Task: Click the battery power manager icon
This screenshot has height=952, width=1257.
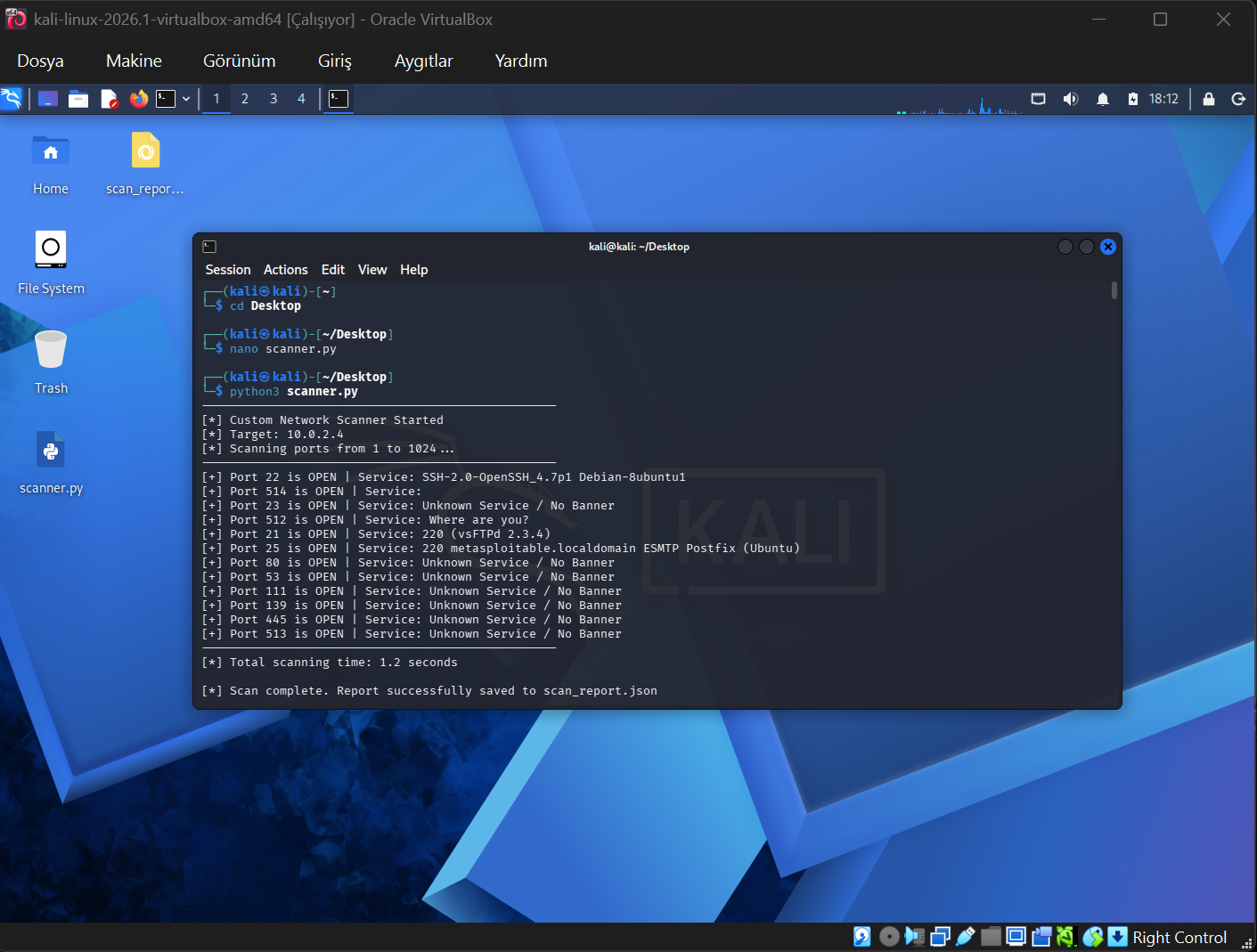Action: tap(1133, 99)
